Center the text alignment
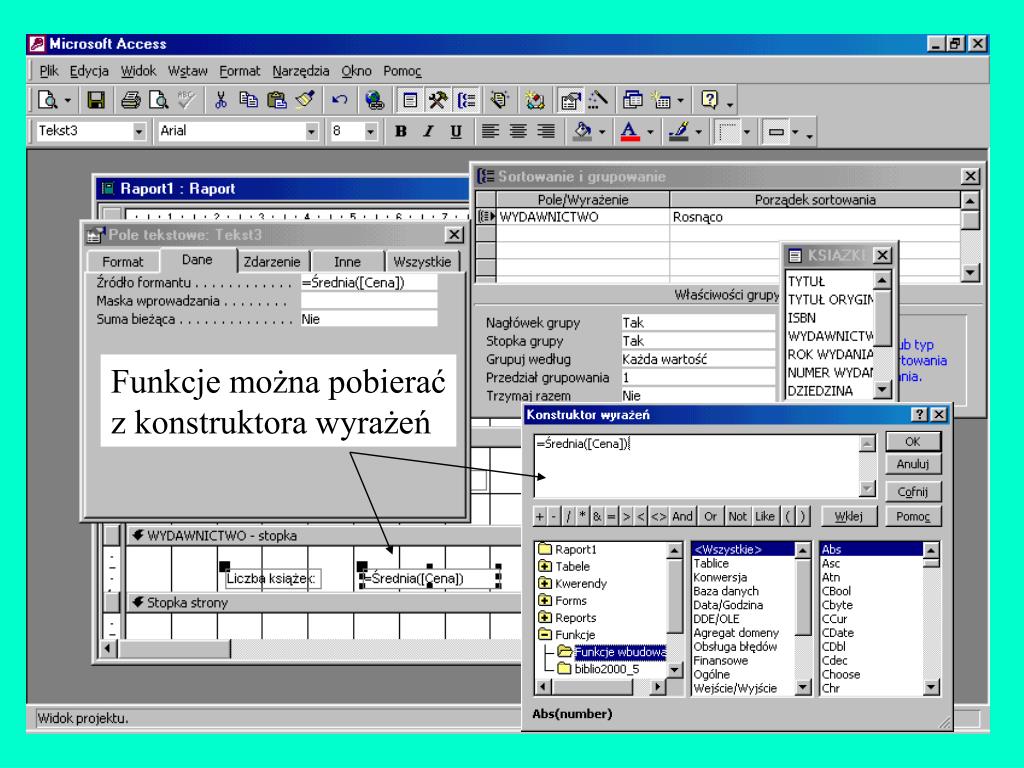Screen dimensions: 1024x768 pos(518,131)
